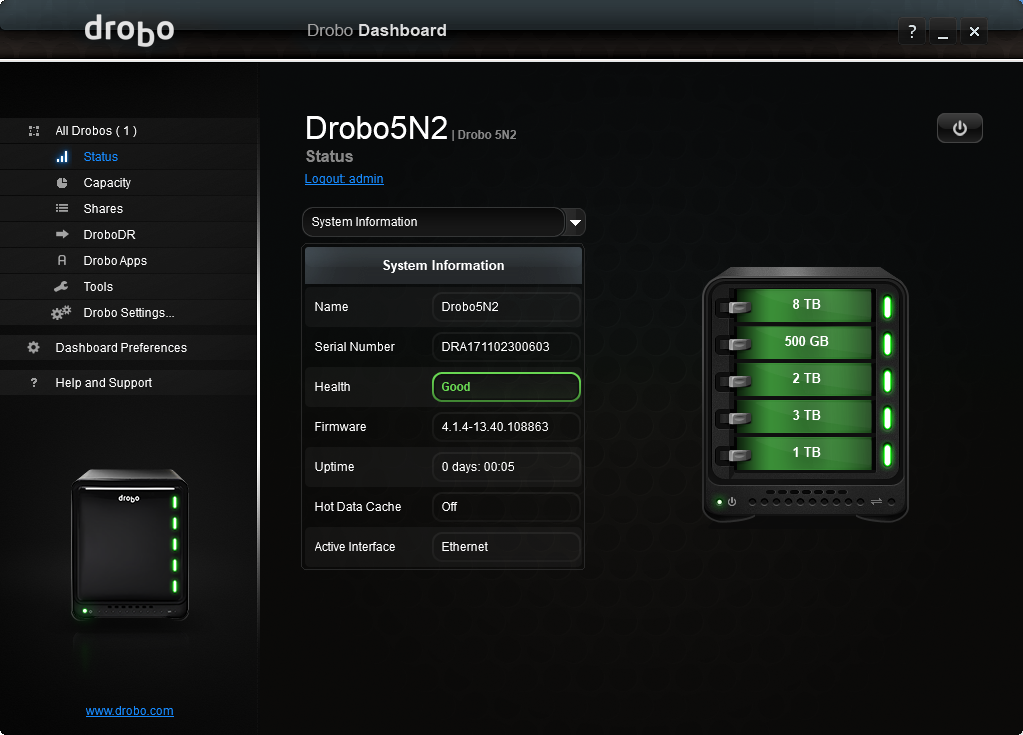Click the serial number DRA171102300603
Viewport: 1023px width, 735px height.
coord(506,347)
